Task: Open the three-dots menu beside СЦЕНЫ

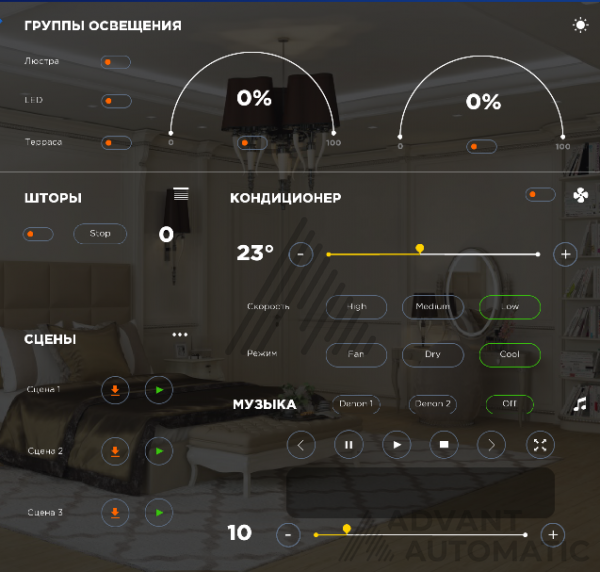Action: tap(180, 334)
